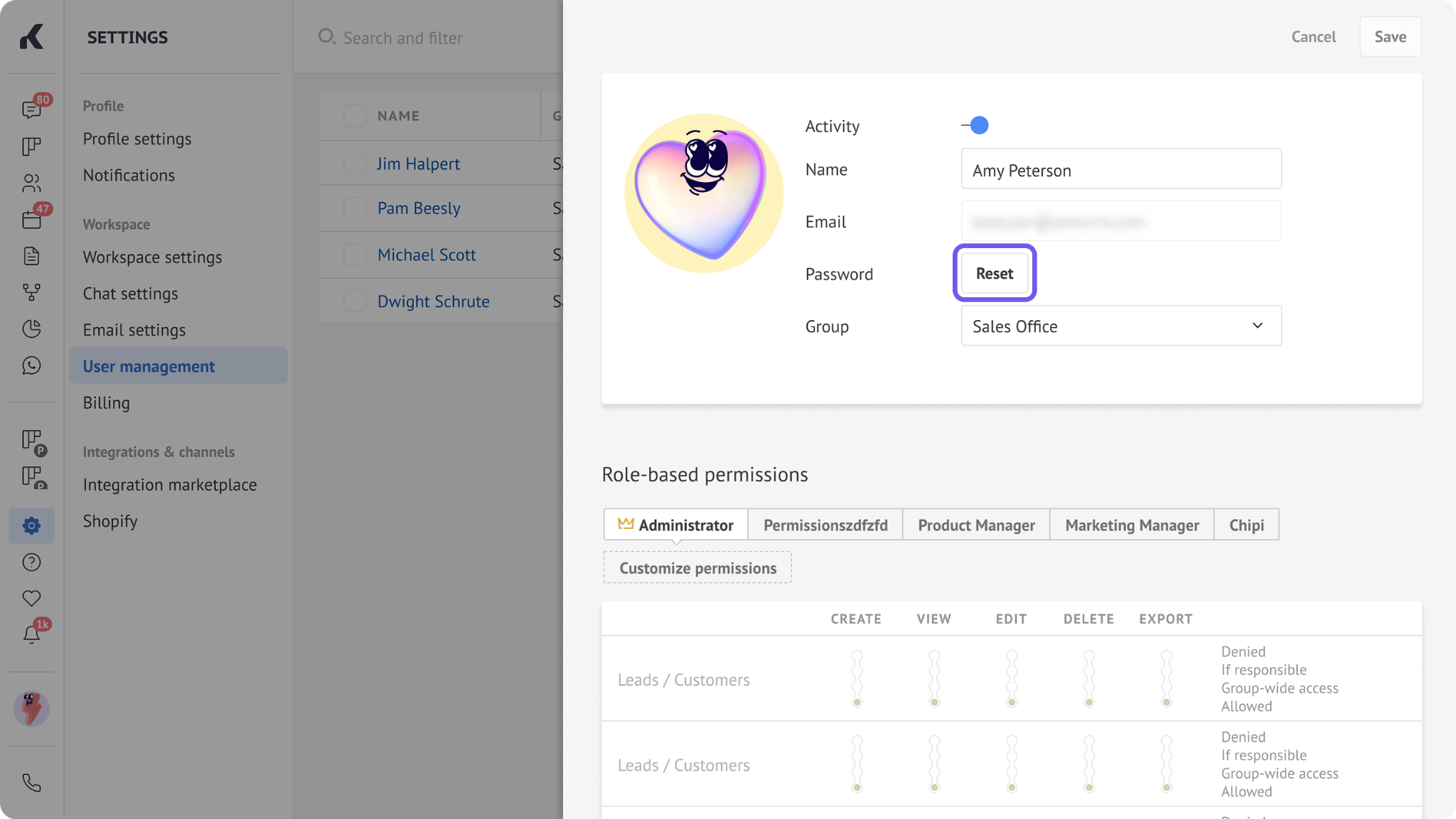
Task: Open the Sales Office group dropdown
Action: 1121,326
